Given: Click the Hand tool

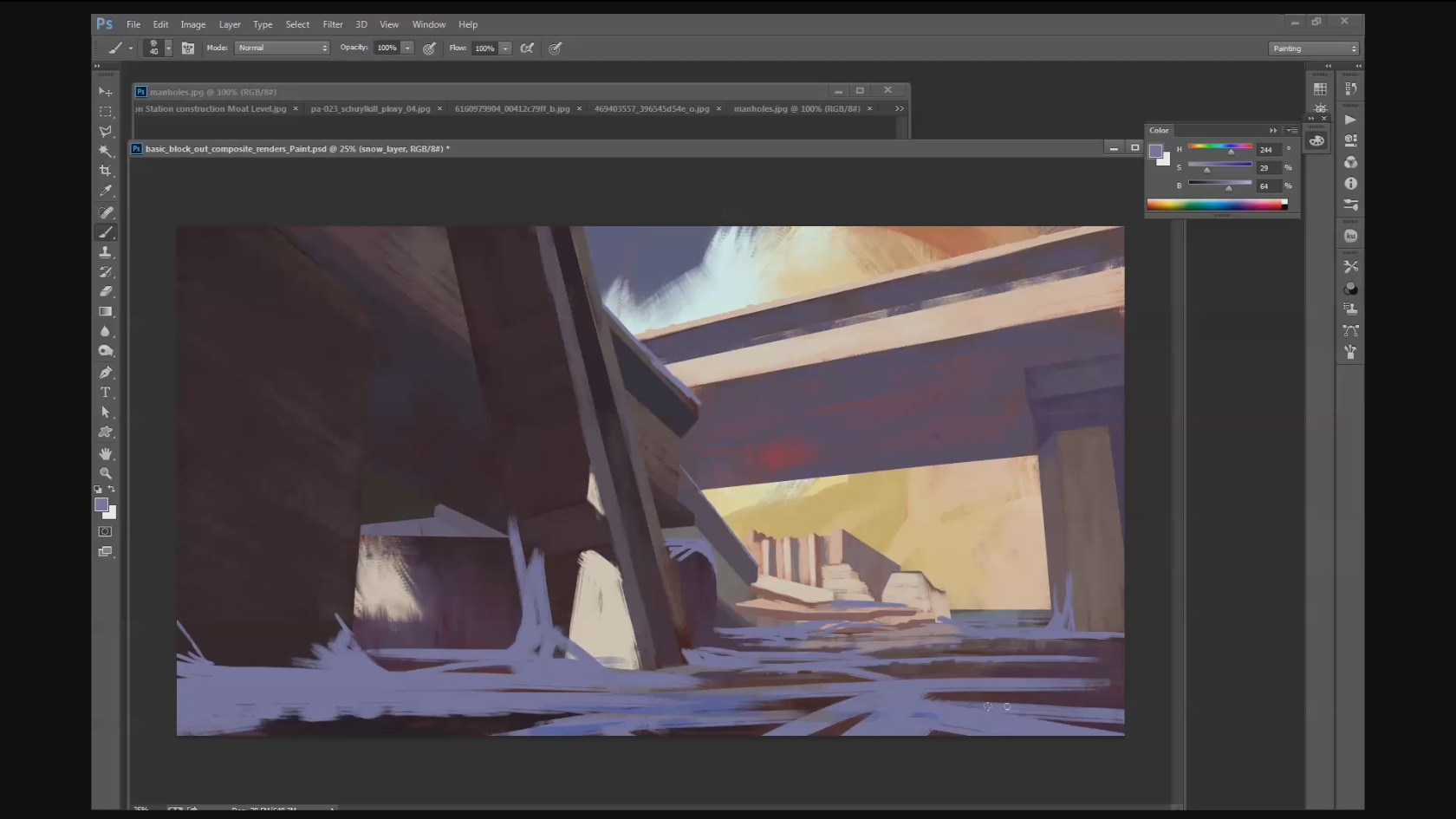Looking at the screenshot, I should [106, 454].
